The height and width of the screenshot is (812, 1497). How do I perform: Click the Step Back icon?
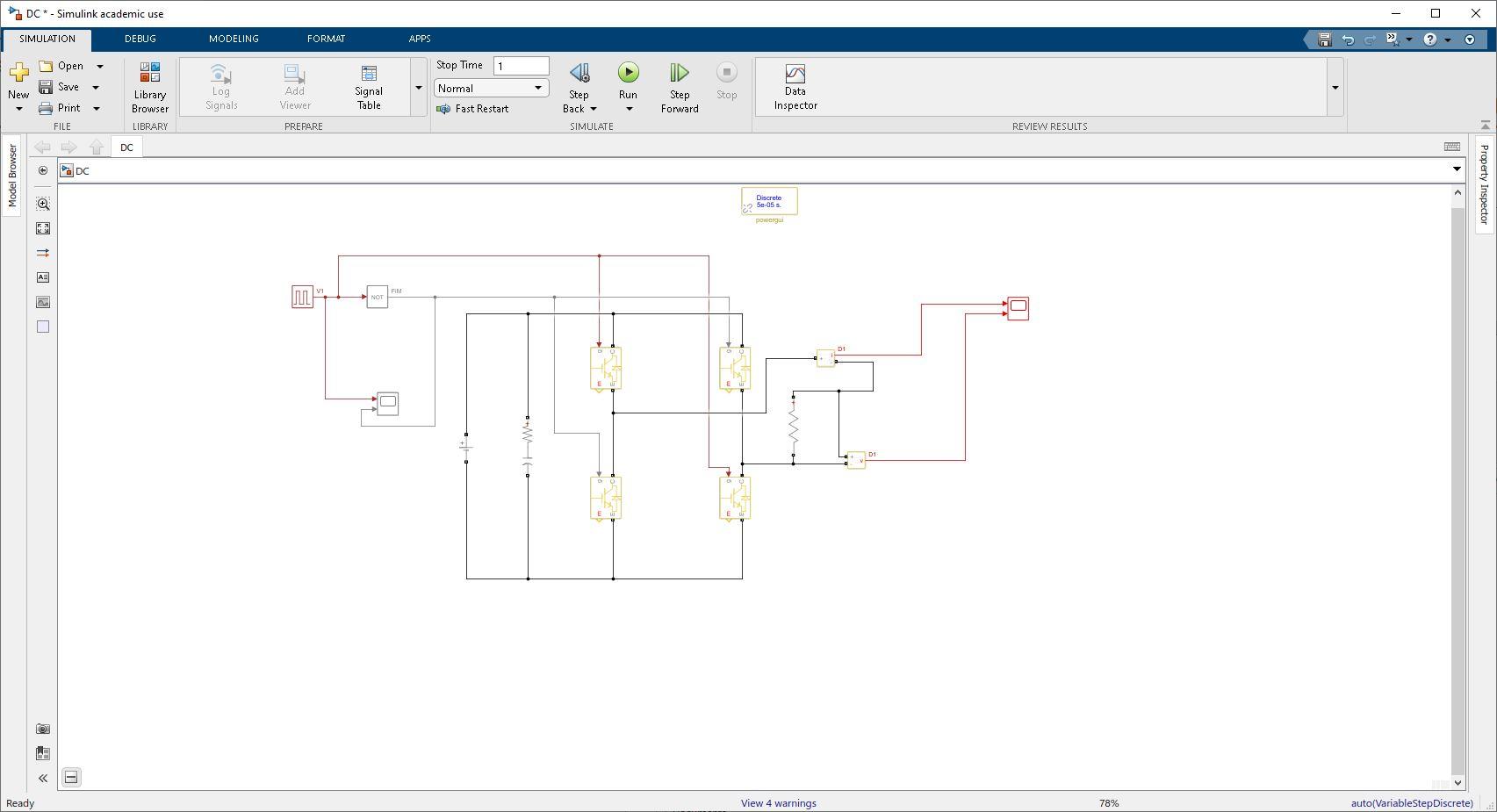click(579, 74)
